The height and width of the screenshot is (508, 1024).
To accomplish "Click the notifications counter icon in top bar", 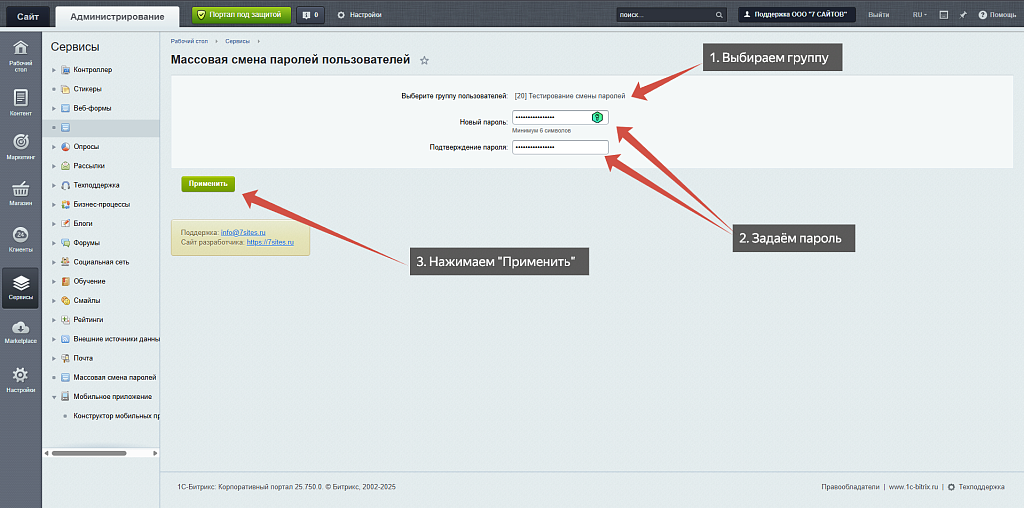I will 311,15.
